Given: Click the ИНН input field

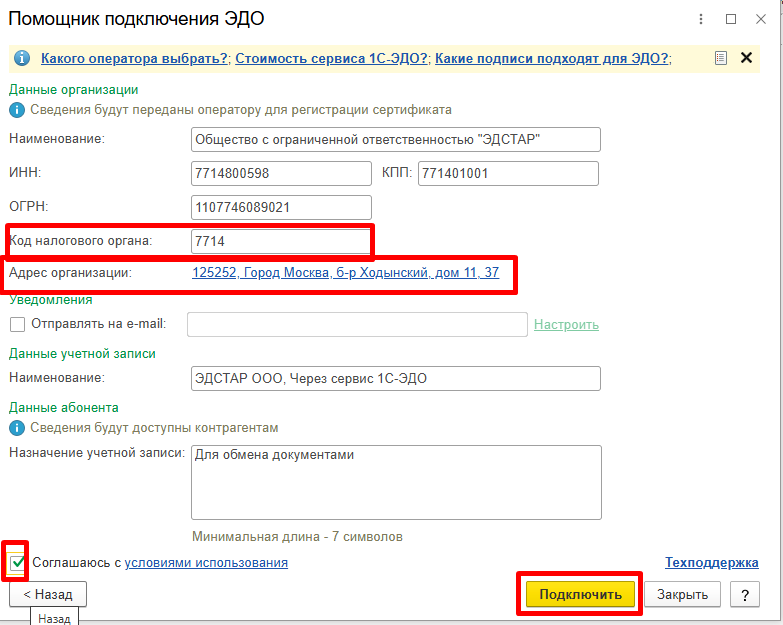Looking at the screenshot, I should click(281, 174).
